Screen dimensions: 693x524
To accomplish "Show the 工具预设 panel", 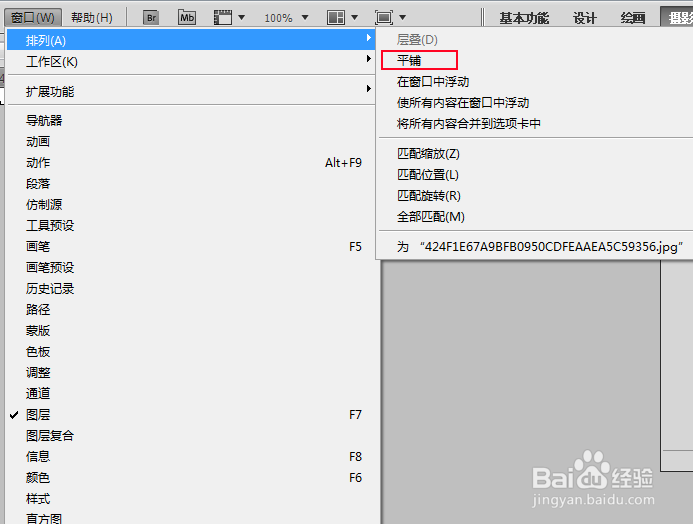I will [191, 226].
